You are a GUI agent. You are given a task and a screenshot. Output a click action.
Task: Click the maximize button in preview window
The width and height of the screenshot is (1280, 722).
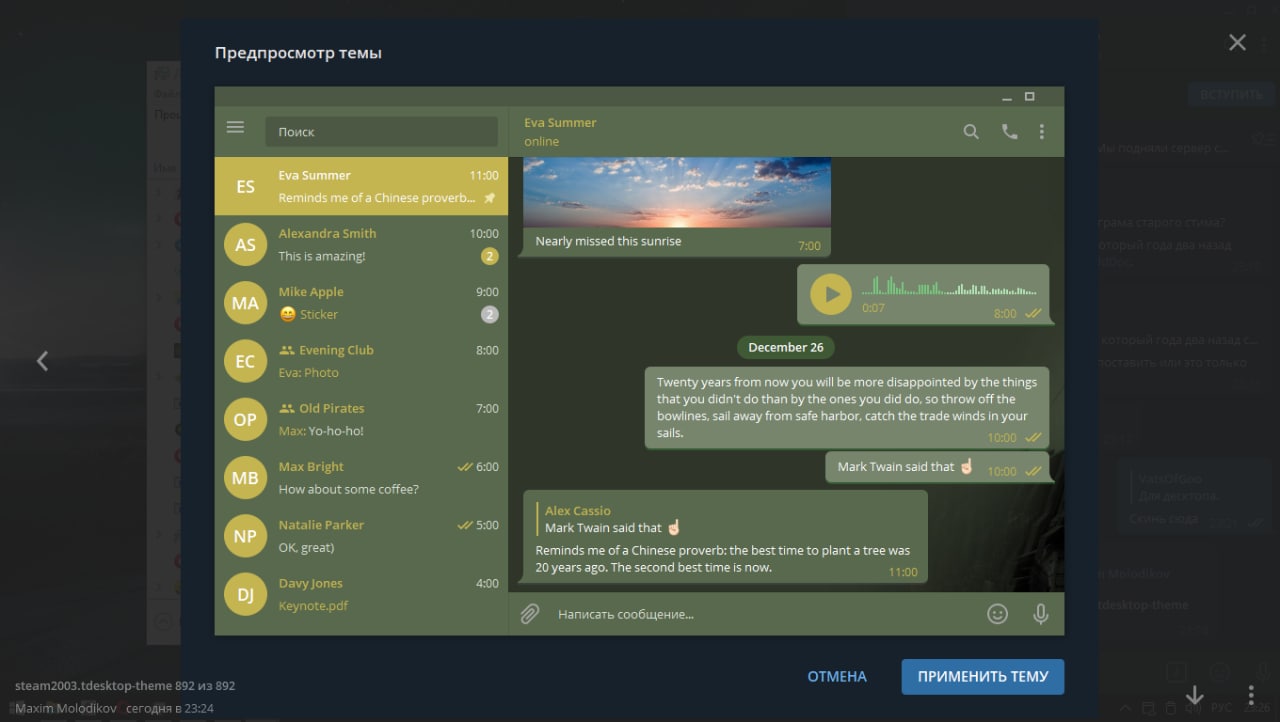1030,97
